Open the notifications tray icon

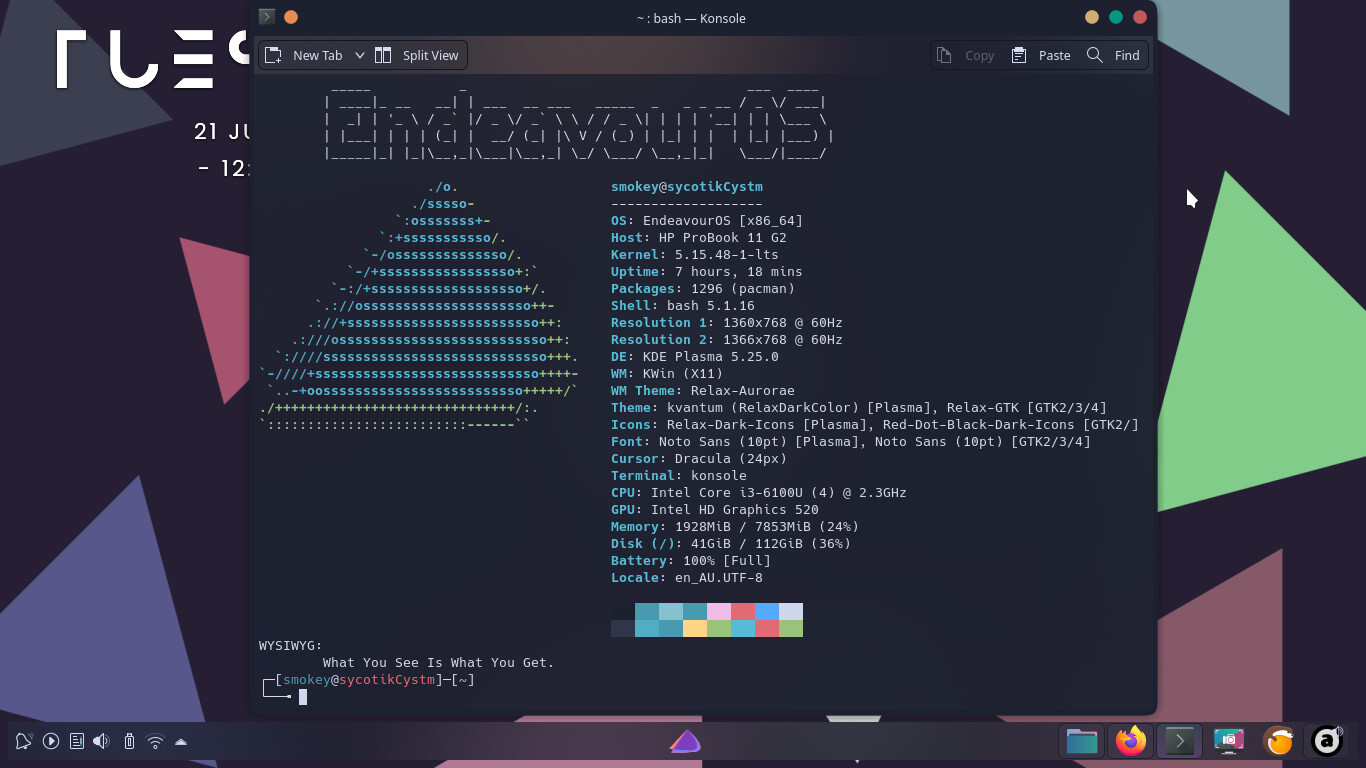[24, 741]
